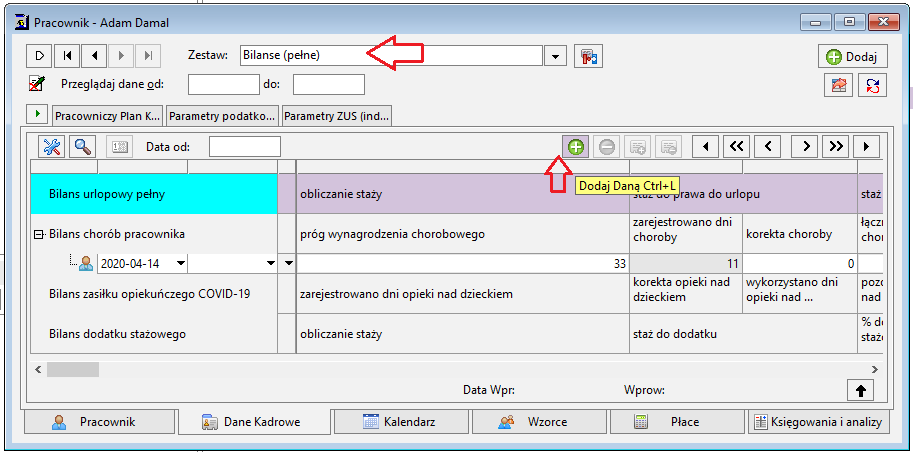Viewport: 913px width, 452px height.
Task: Click the single left chevron button
Action: (x=767, y=147)
